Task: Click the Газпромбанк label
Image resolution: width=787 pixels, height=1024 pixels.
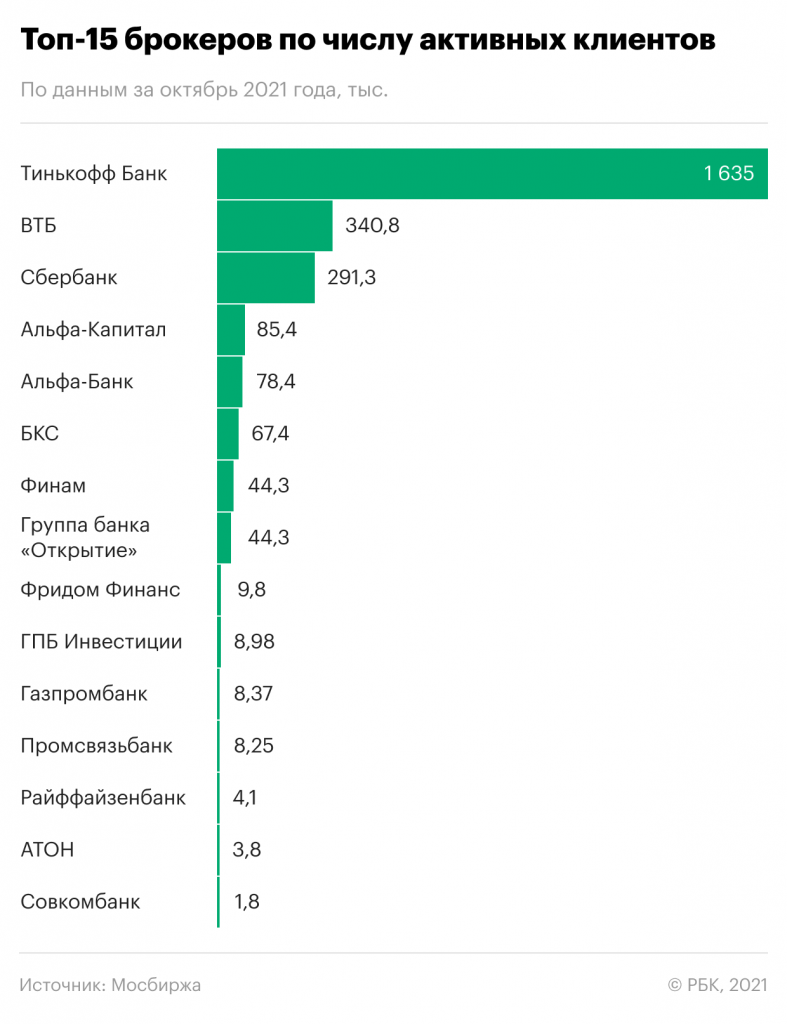Action: point(84,694)
